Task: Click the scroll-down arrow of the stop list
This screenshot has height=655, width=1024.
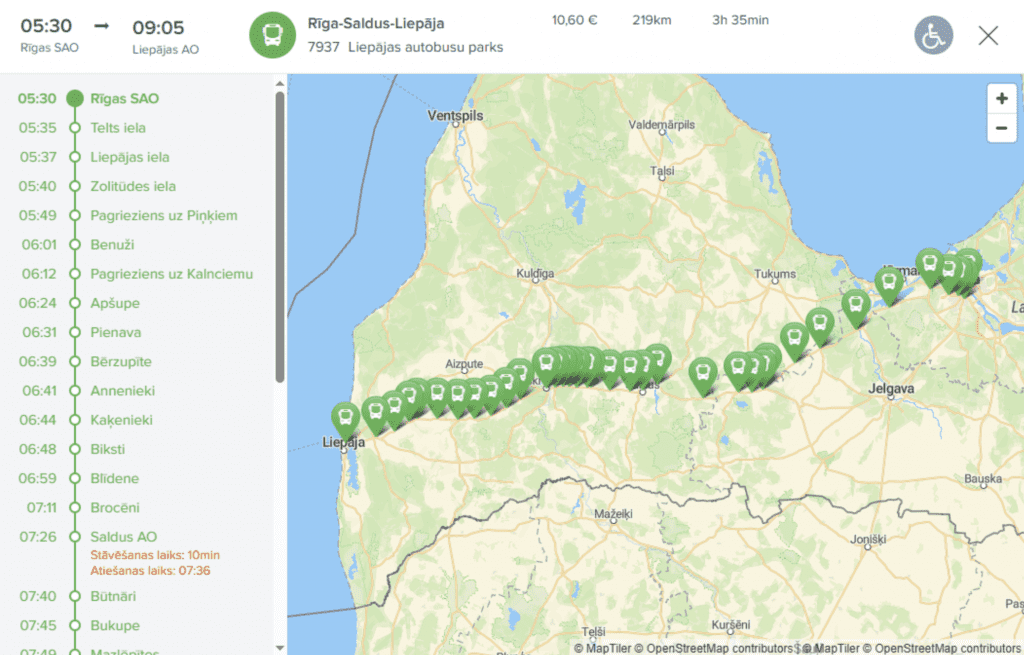Action: pyautogui.click(x=280, y=648)
